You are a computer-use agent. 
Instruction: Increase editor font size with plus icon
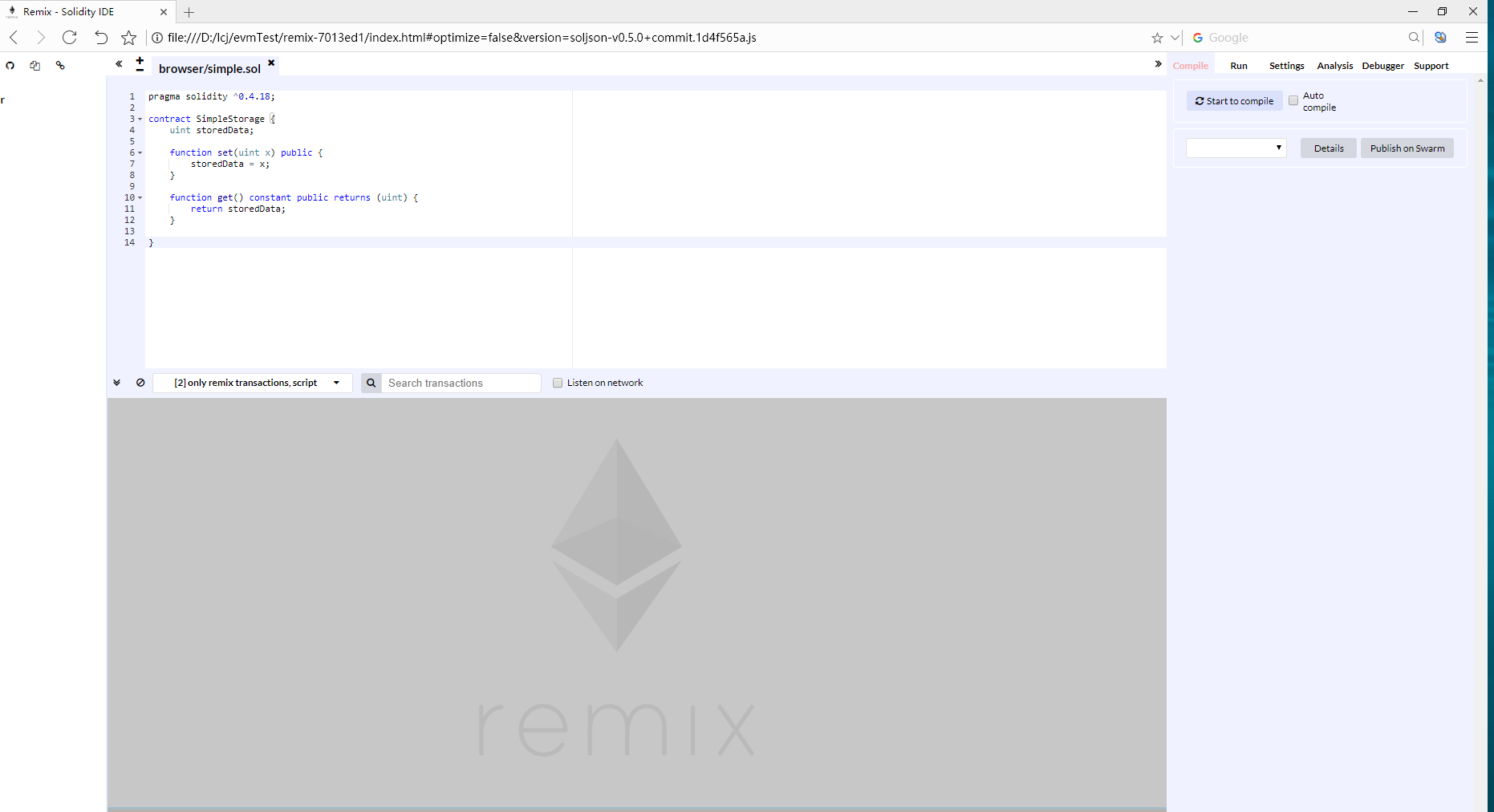click(140, 60)
